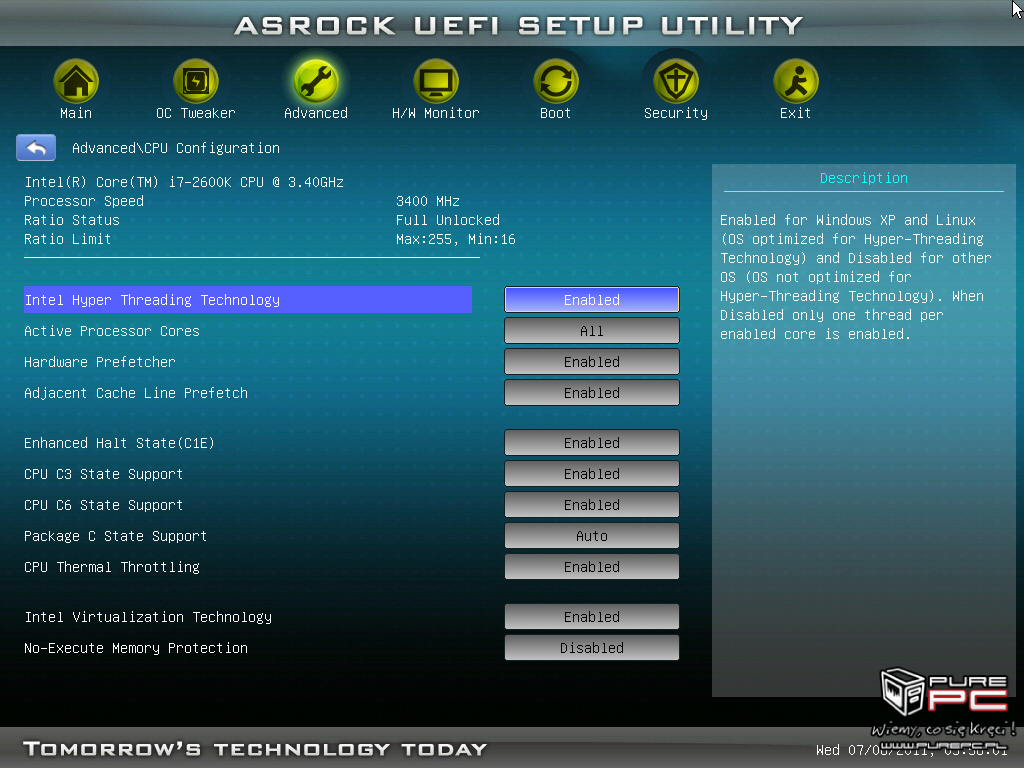This screenshot has height=768, width=1024.
Task: Switch to the Exit tab label
Action: (795, 114)
